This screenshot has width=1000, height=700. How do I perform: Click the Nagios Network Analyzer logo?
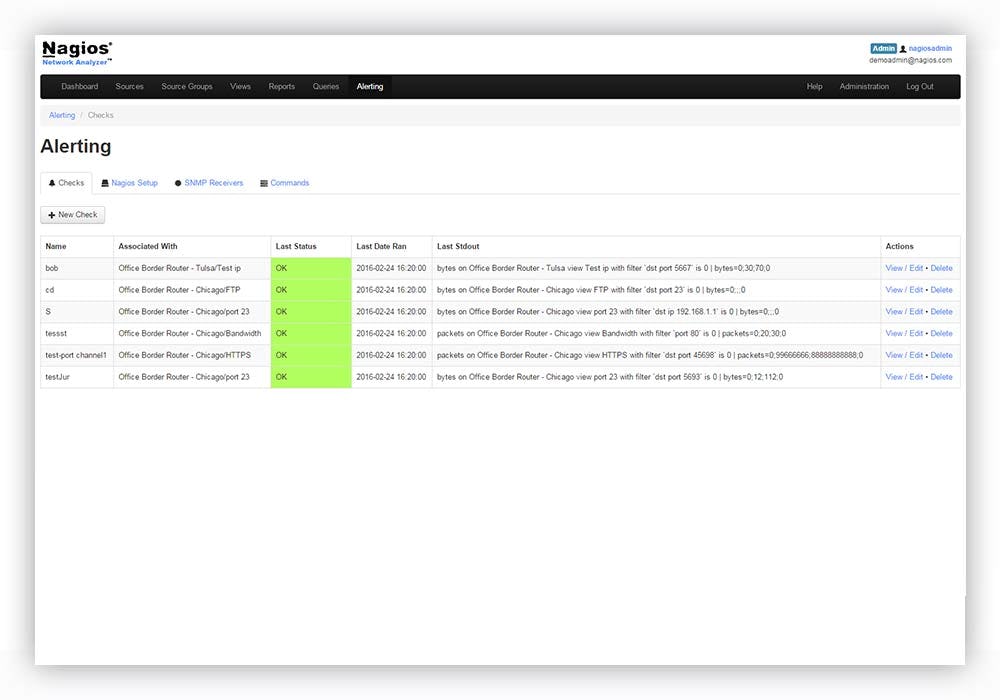pyautogui.click(x=76, y=52)
